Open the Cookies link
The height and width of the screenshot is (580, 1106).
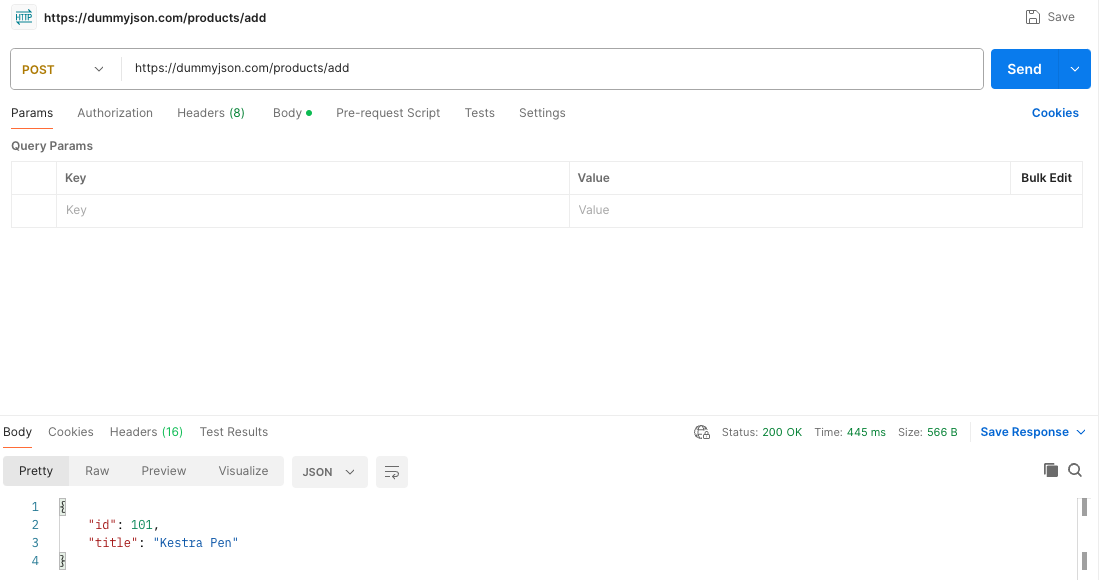click(x=1055, y=113)
